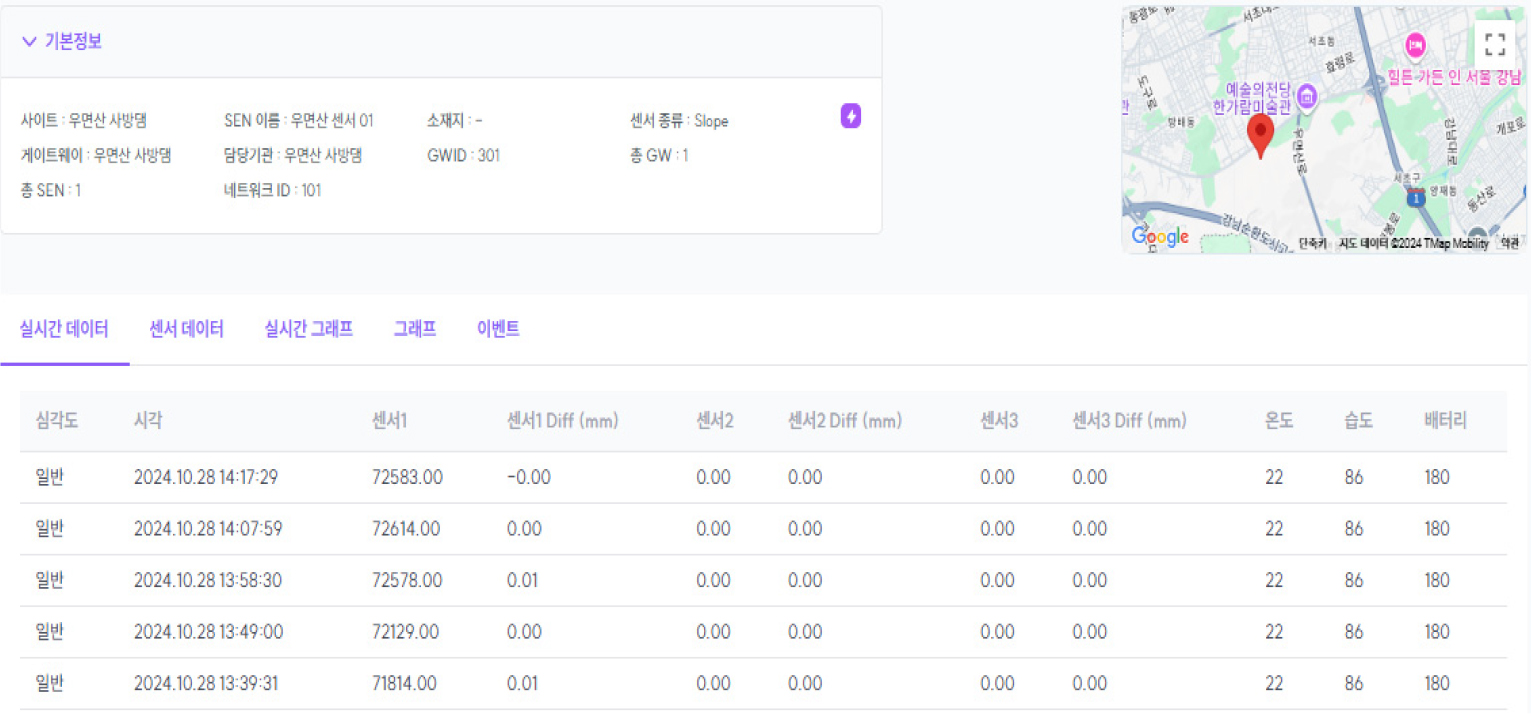1531x714 pixels.
Task: Open the 약관 link on map footer
Action: click(x=1509, y=243)
